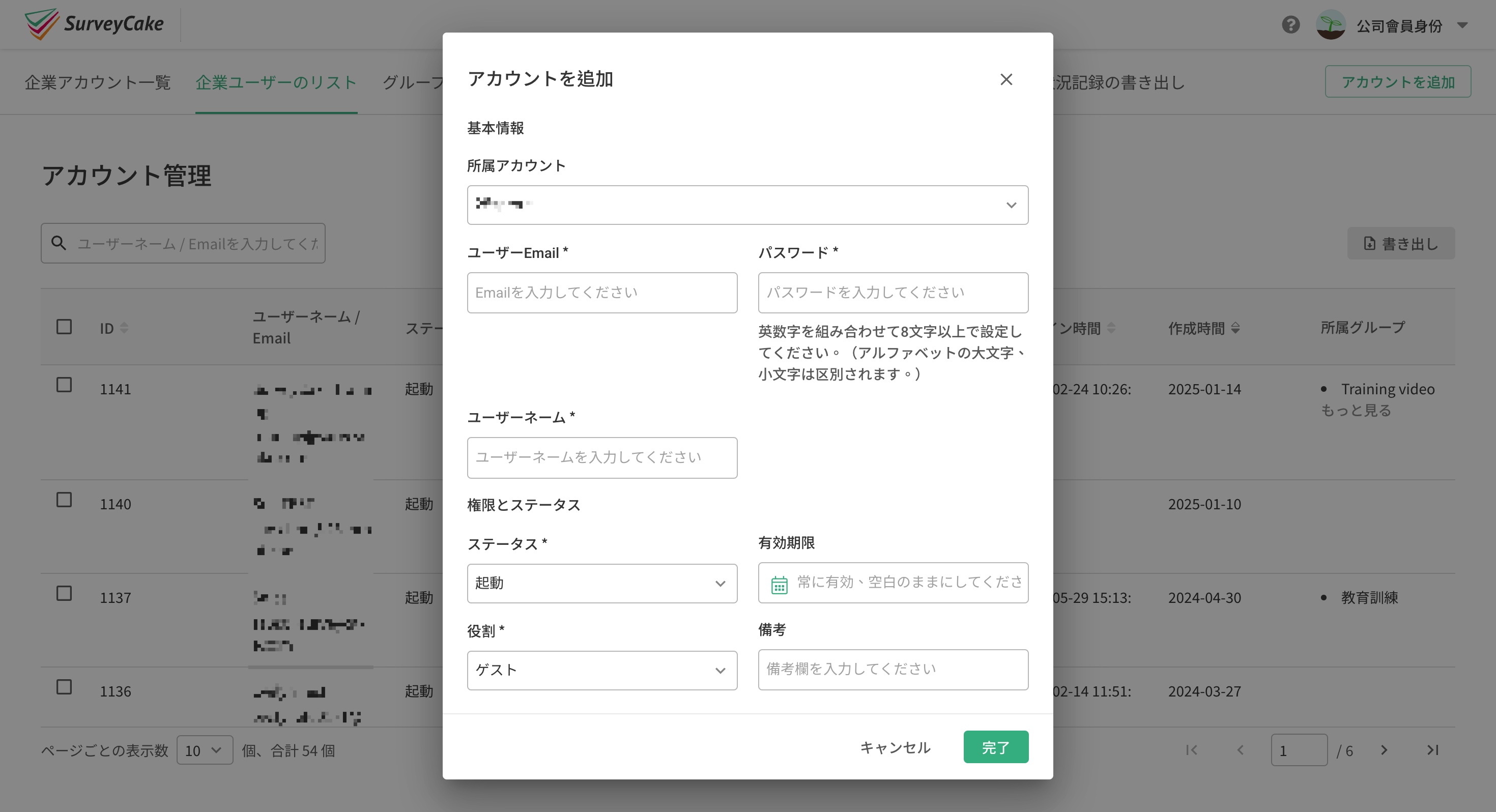Click the date 2025-01-14

pos(1204,389)
